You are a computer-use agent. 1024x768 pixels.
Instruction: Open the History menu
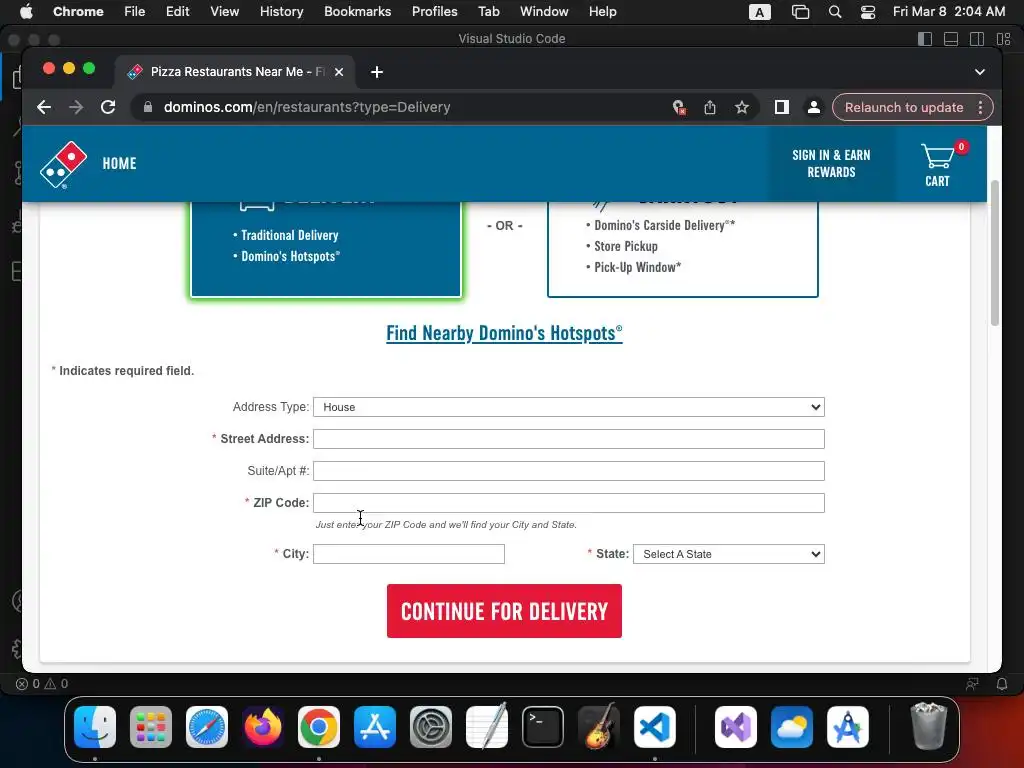[281, 12]
